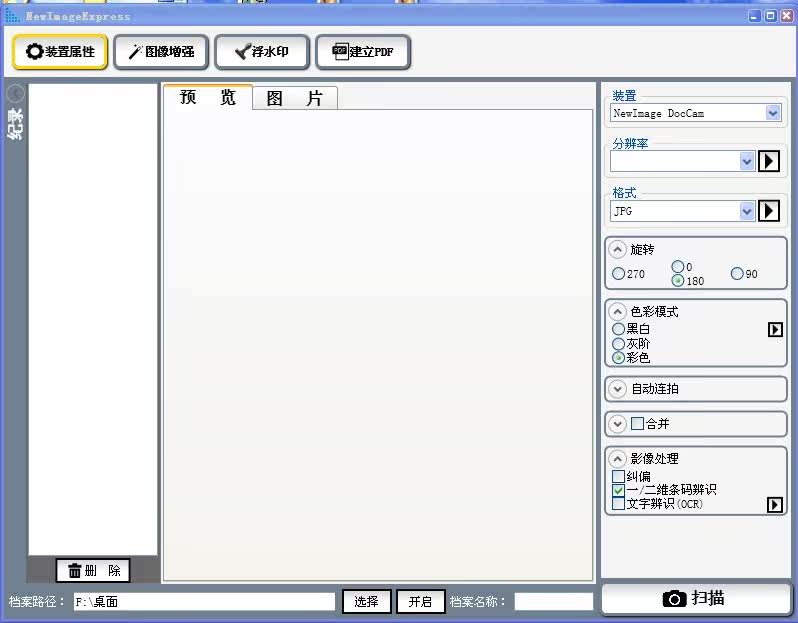Image resolution: width=798 pixels, height=623 pixels.
Task: Select the 黑白 color mode
Action: pos(618,329)
